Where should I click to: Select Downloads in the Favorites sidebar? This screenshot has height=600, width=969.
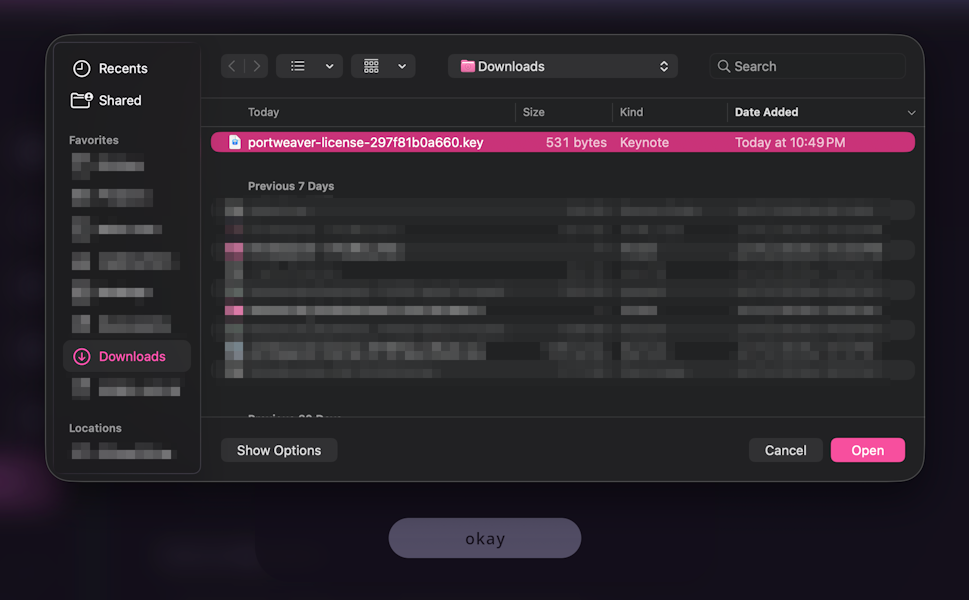click(x=127, y=357)
